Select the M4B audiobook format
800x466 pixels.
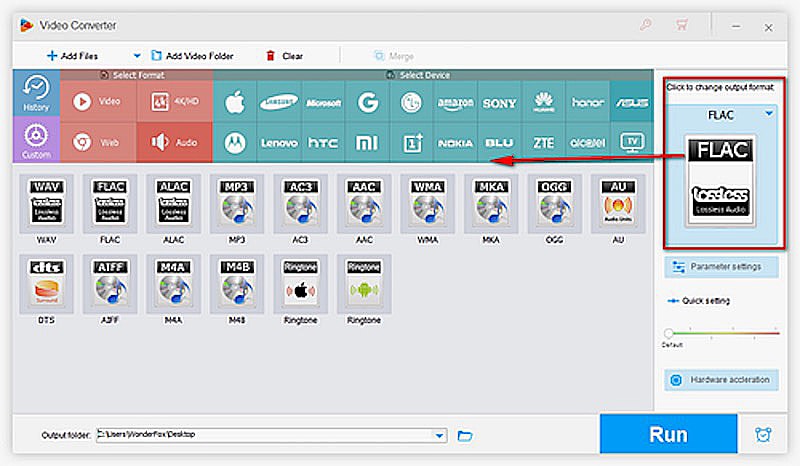pyautogui.click(x=237, y=284)
